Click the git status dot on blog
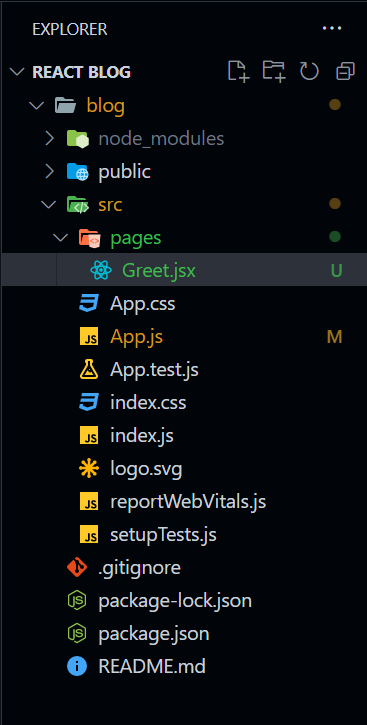The width and height of the screenshot is (367, 725). point(335,105)
